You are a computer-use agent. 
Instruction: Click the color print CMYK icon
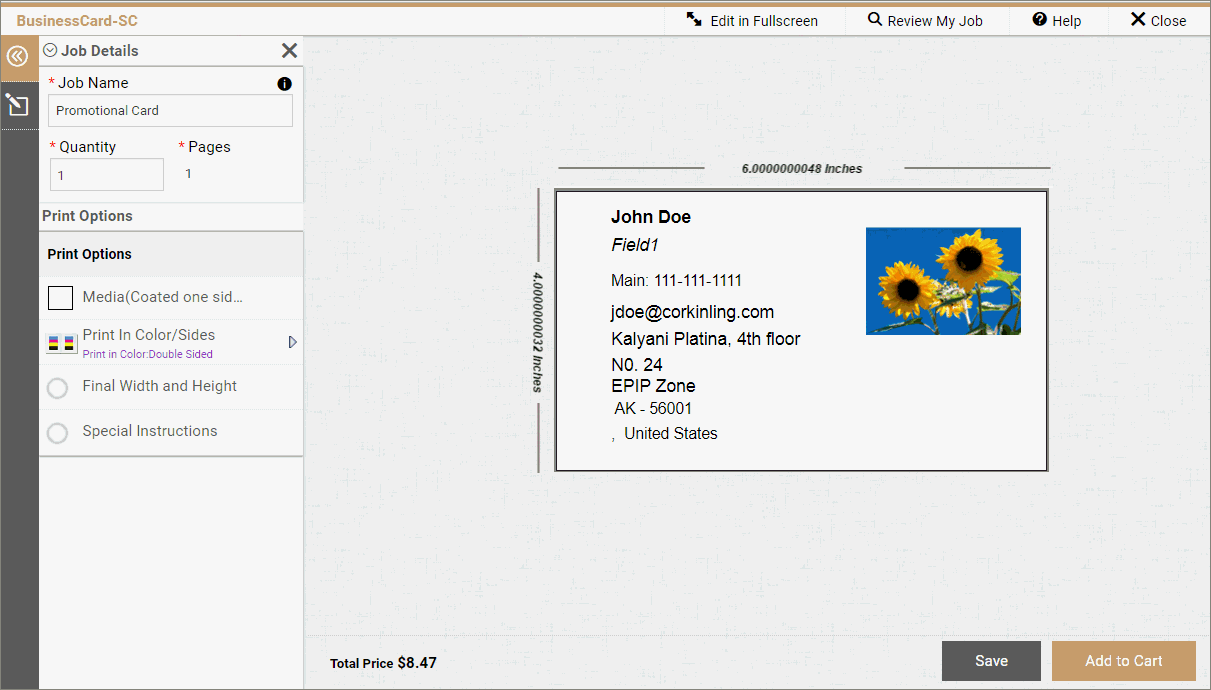(61, 343)
